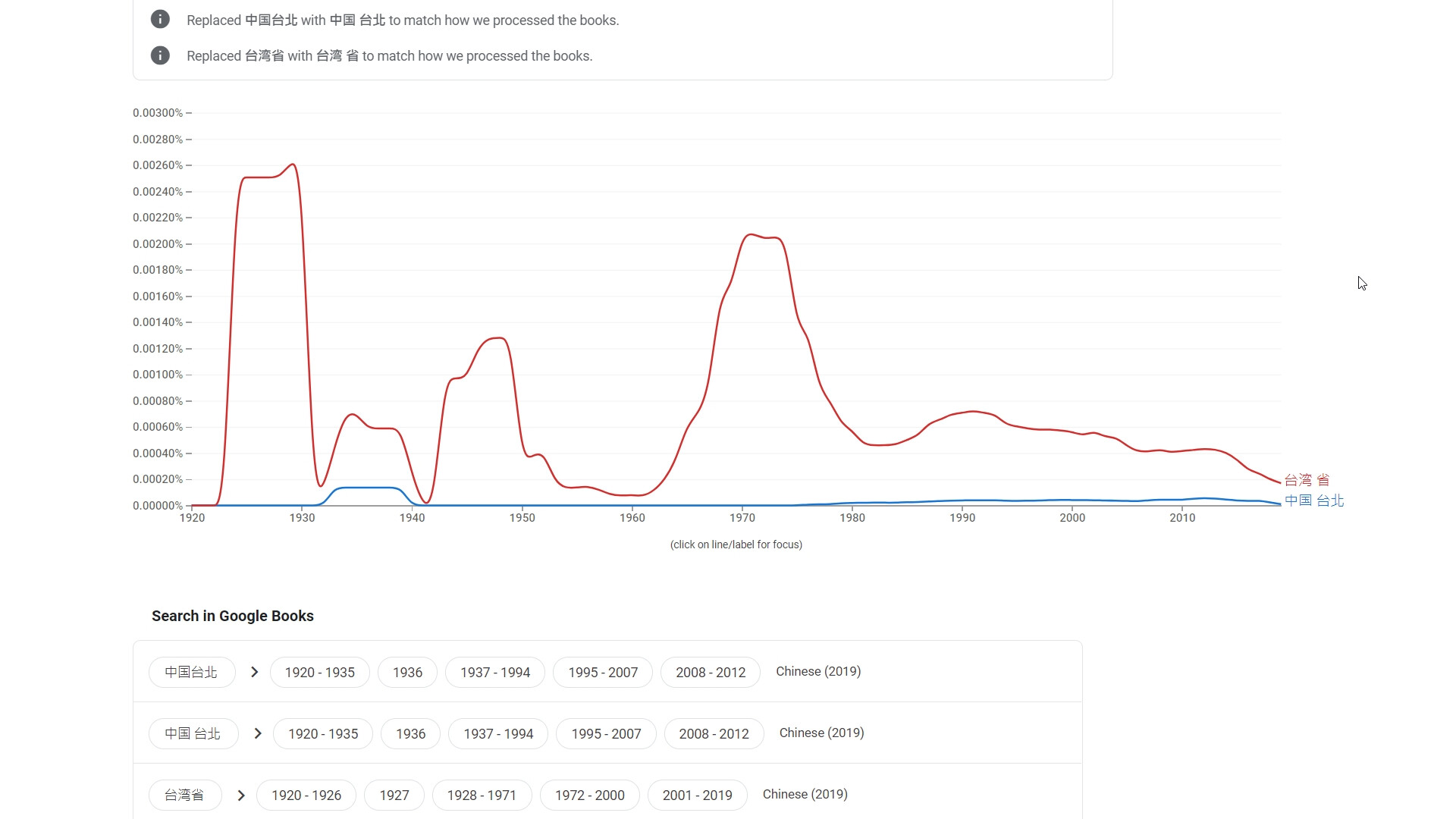Image resolution: width=1456 pixels, height=819 pixels.
Task: Expand chevron next to 中国 台北 chip
Action: coord(258,733)
